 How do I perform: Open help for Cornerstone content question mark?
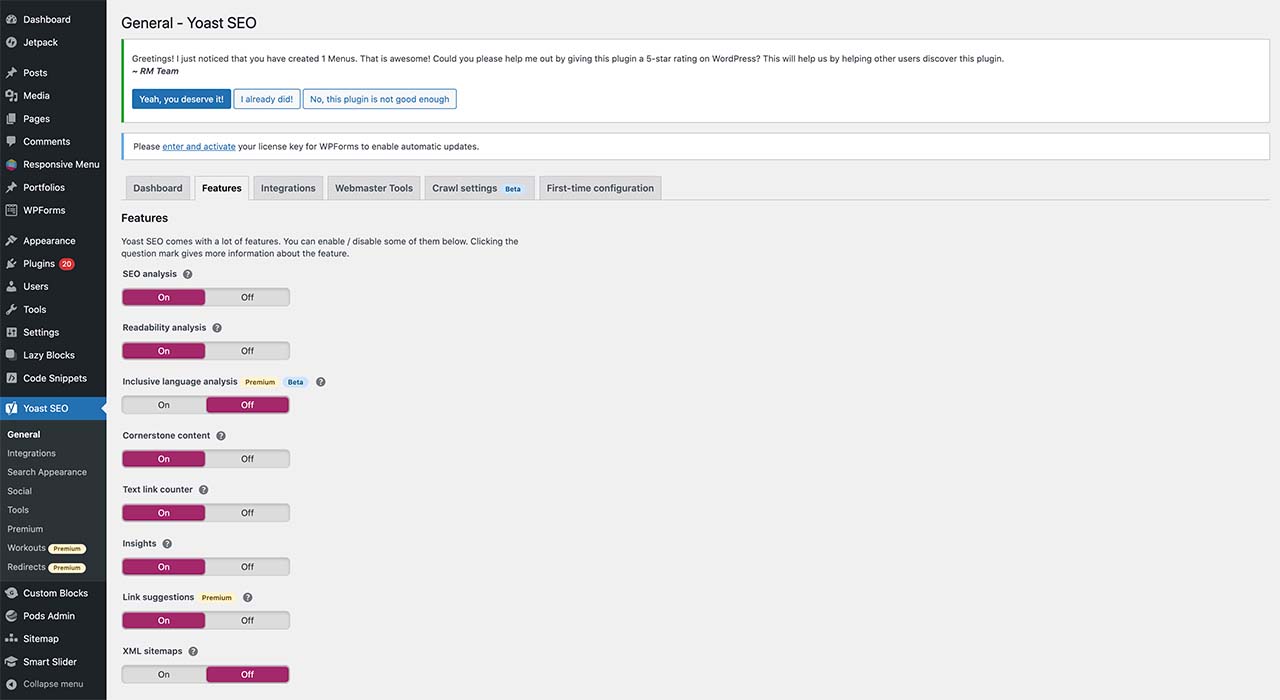[x=221, y=436]
